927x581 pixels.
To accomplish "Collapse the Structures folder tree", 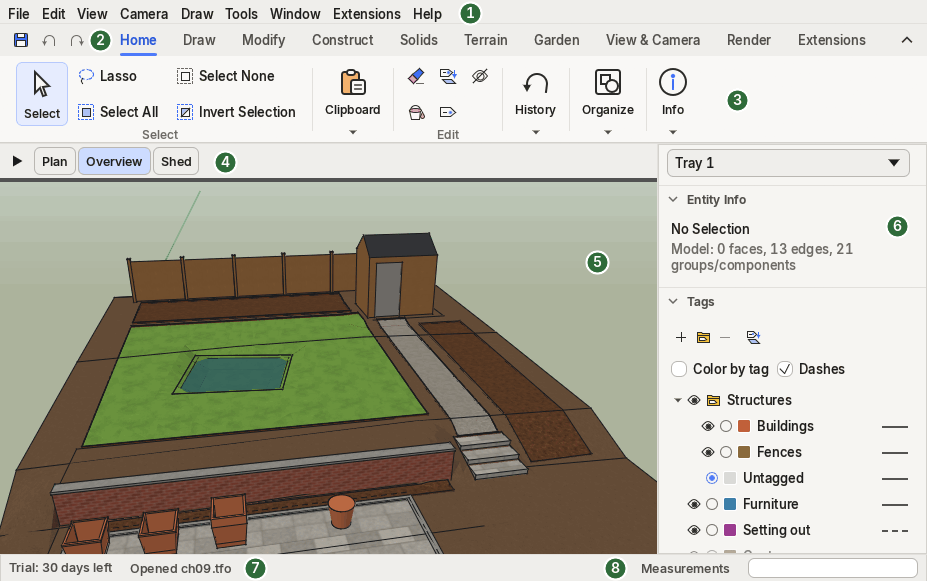I will click(x=678, y=400).
